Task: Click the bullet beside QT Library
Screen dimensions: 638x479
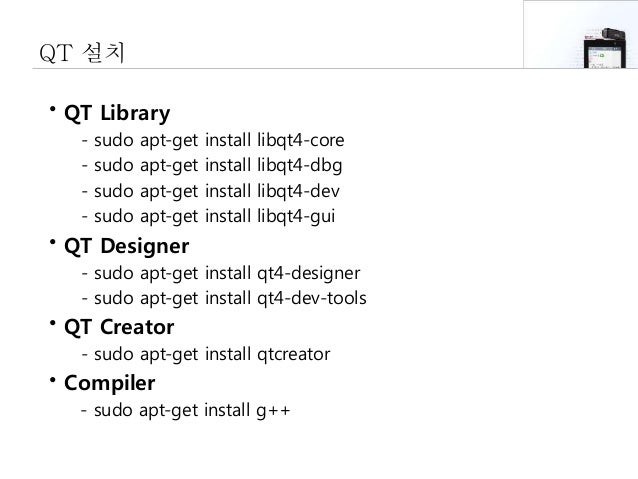Action: [52, 109]
